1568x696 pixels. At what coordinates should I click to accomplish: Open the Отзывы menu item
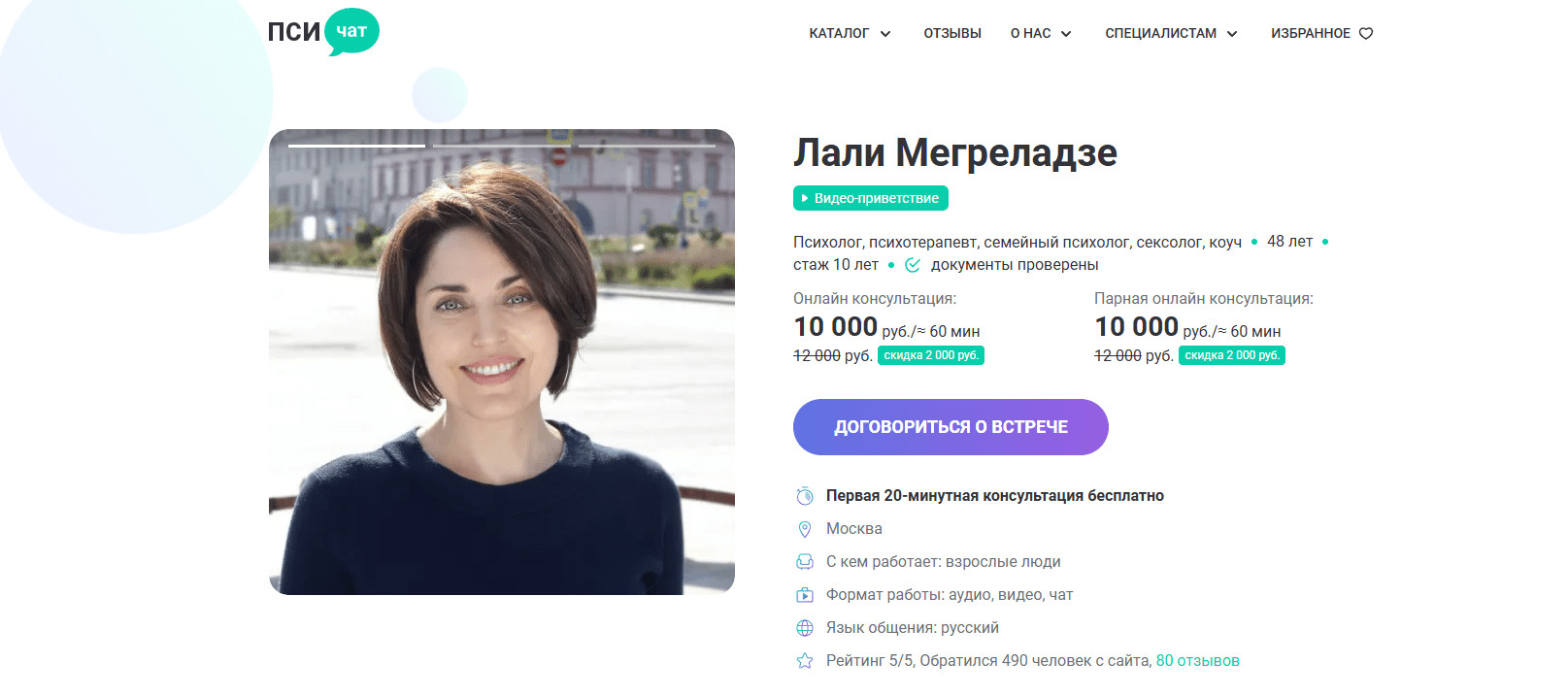[x=952, y=33]
